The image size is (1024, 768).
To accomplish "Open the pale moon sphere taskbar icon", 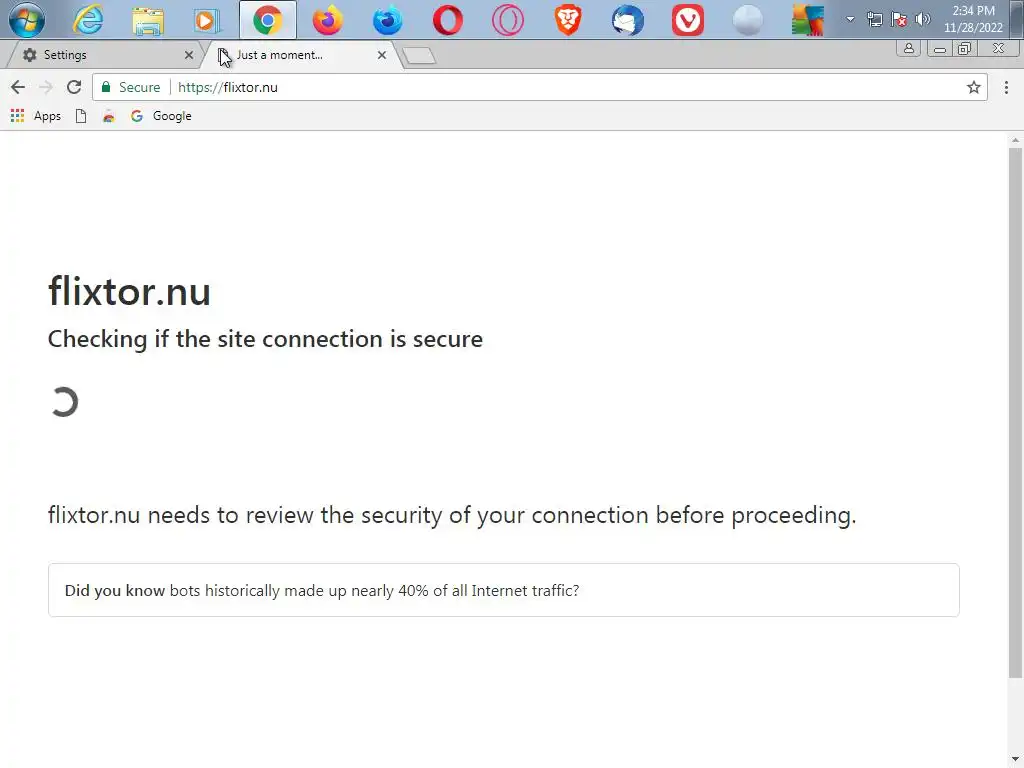I will coord(748,20).
